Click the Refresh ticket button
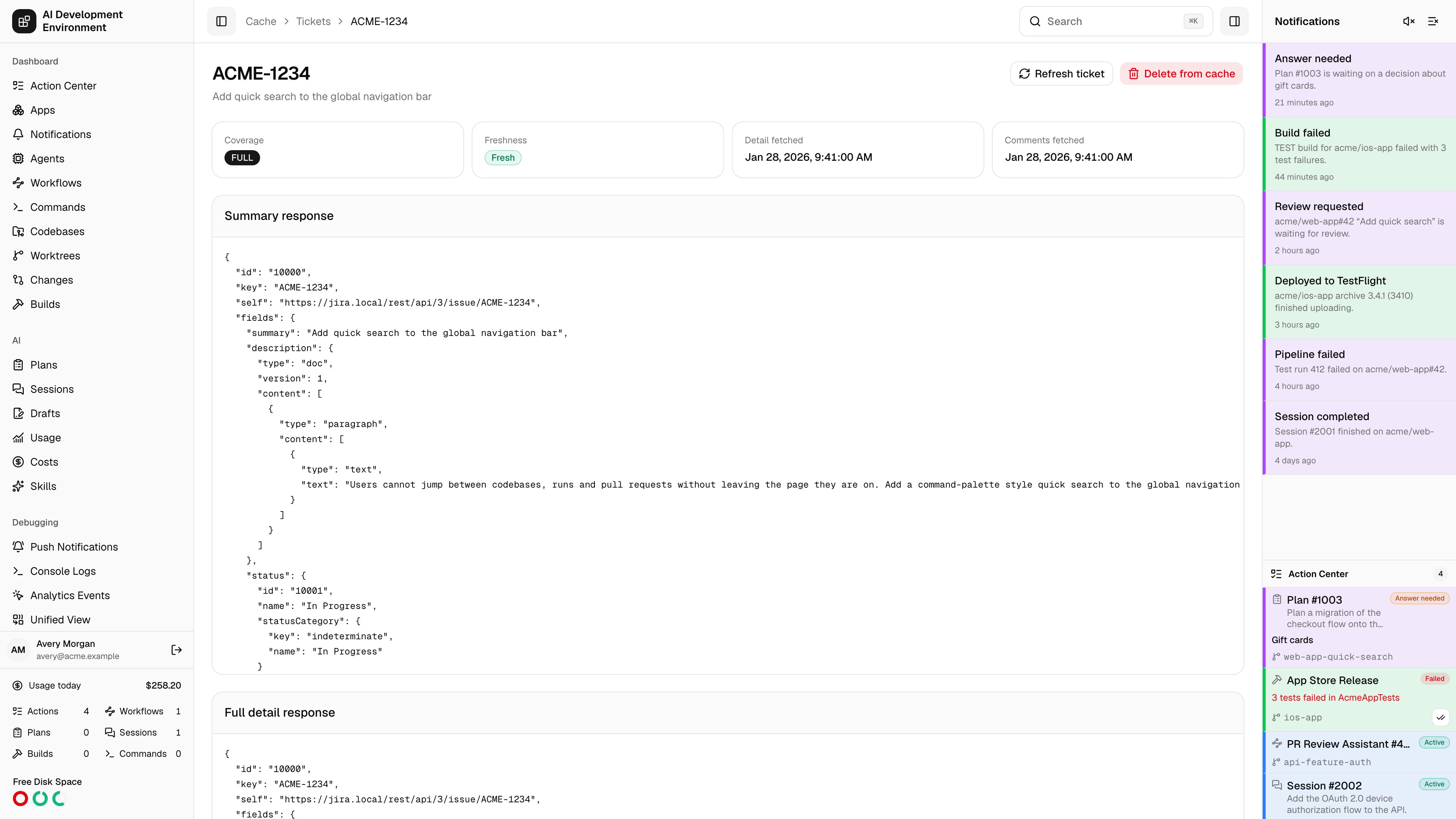This screenshot has width=1456, height=819. click(1061, 74)
